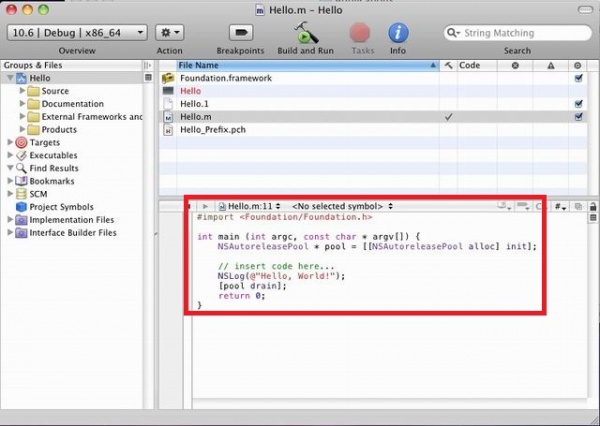Click the Foundation.framework toolbox icon

pos(168,78)
